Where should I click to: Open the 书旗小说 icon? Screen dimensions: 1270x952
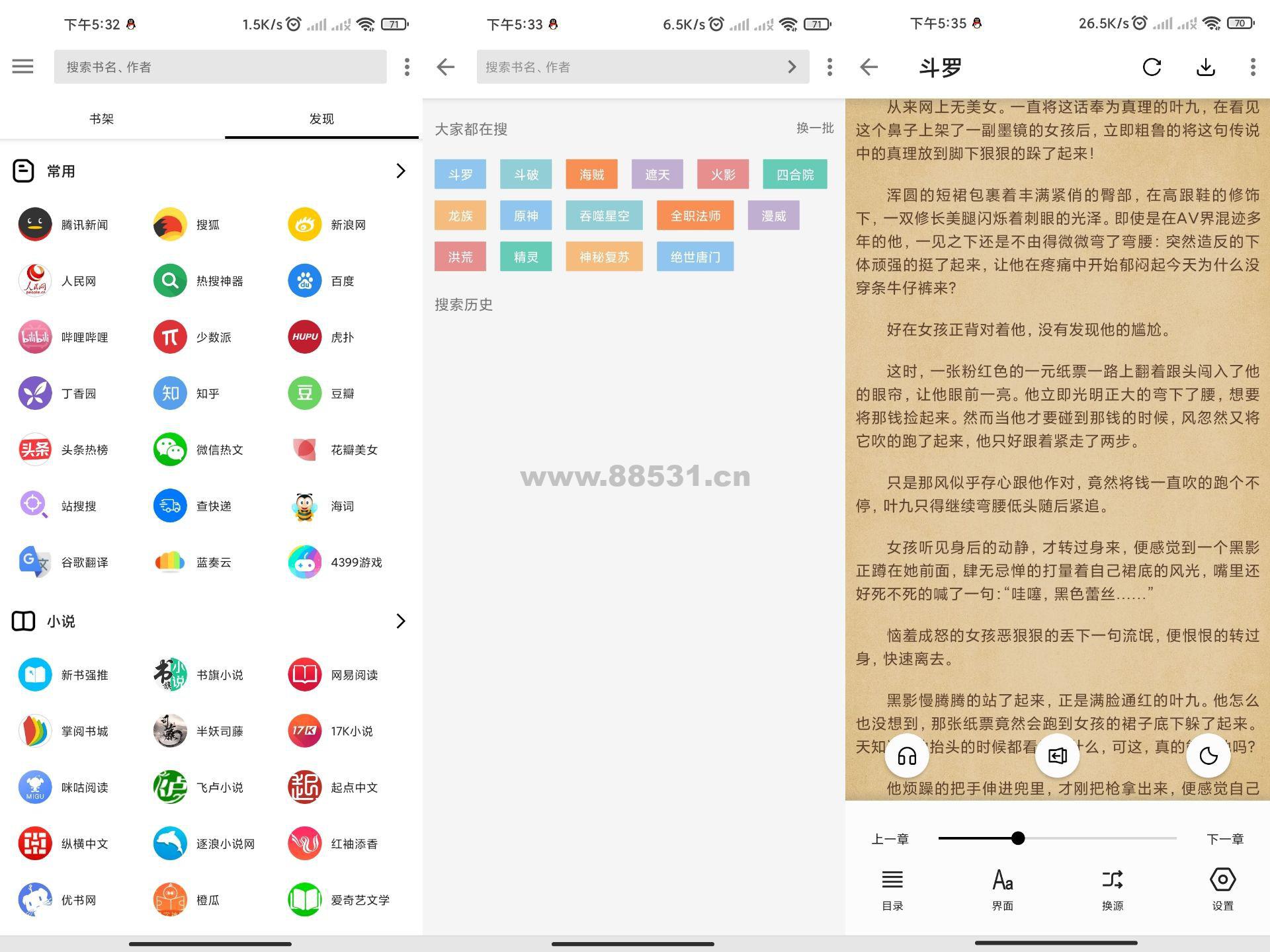170,675
